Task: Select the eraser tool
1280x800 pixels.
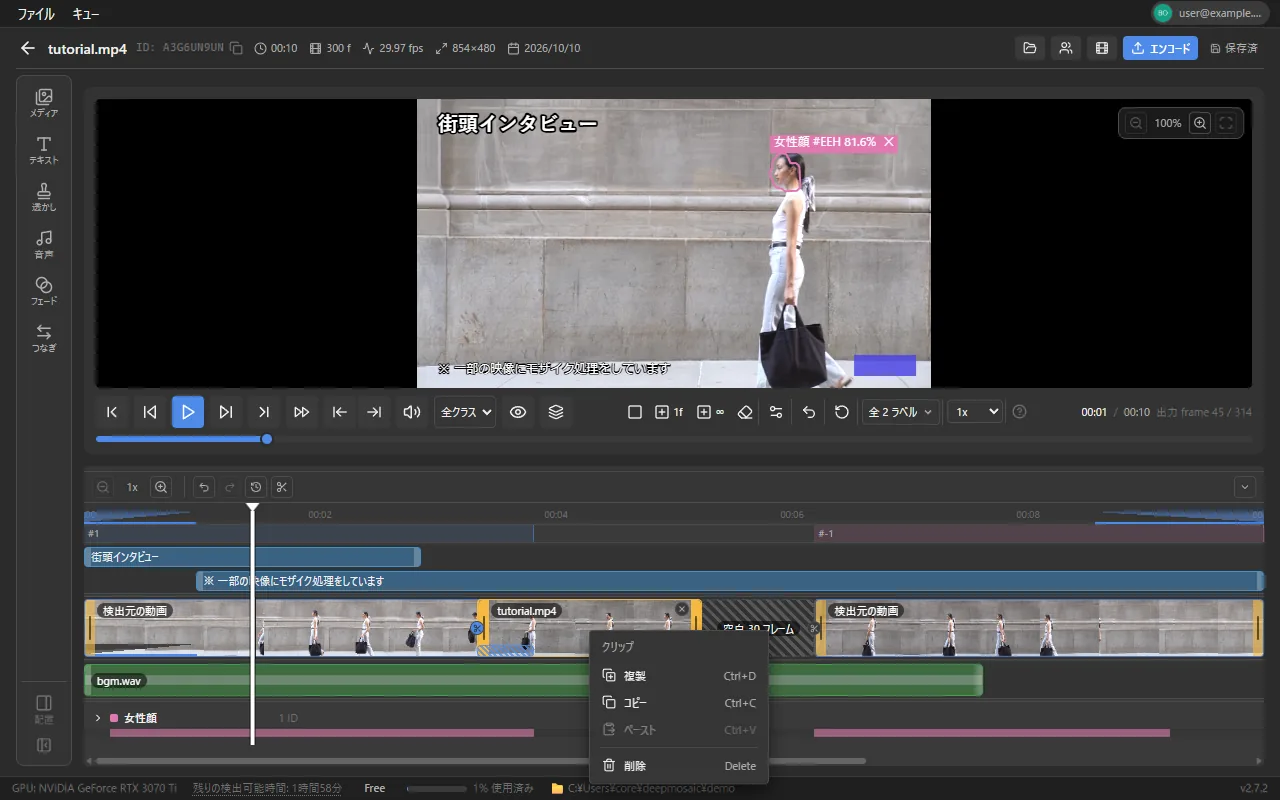Action: (x=744, y=412)
